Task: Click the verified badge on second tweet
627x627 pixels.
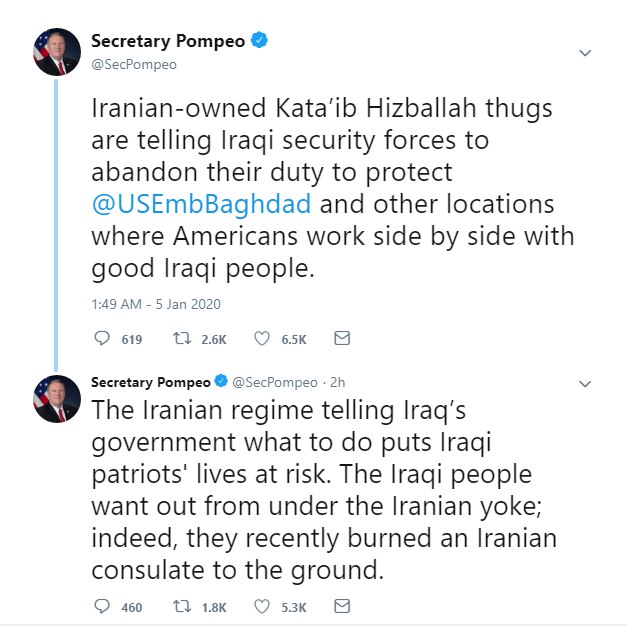Action: pos(221,382)
